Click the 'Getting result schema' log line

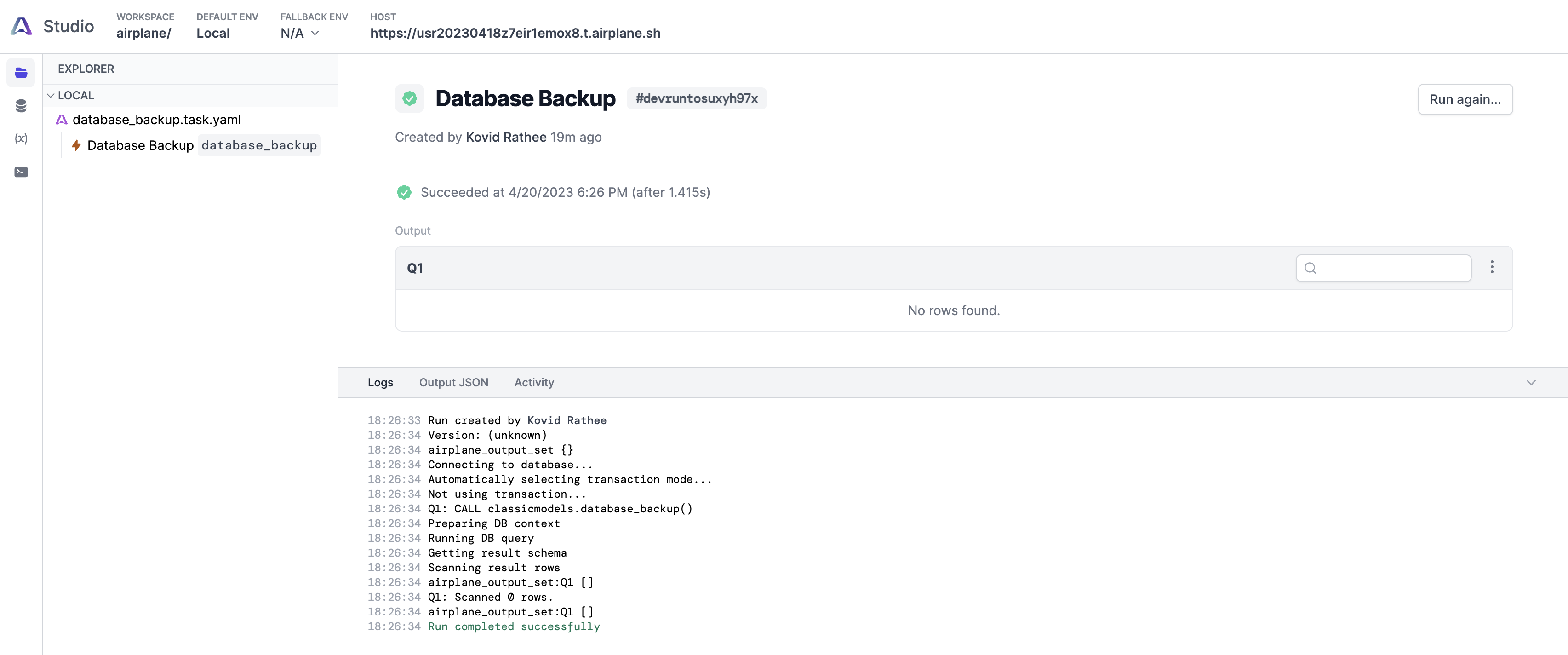(498, 553)
